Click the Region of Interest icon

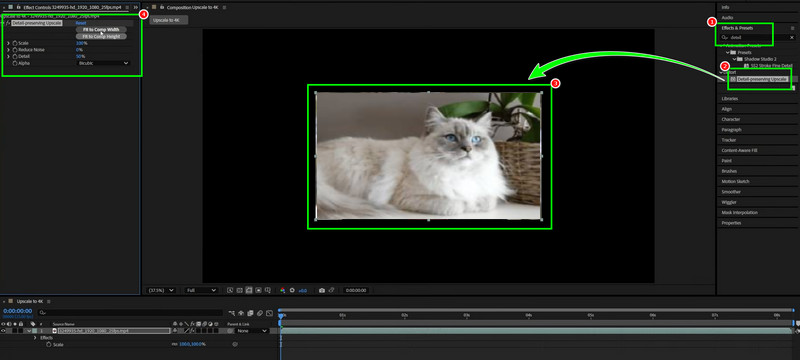click(x=258, y=290)
